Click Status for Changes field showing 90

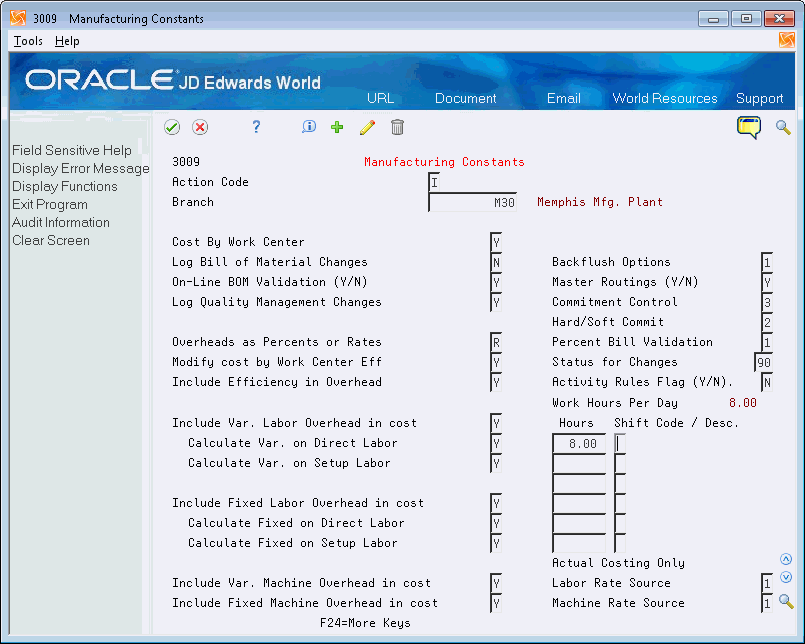pyautogui.click(x=763, y=363)
